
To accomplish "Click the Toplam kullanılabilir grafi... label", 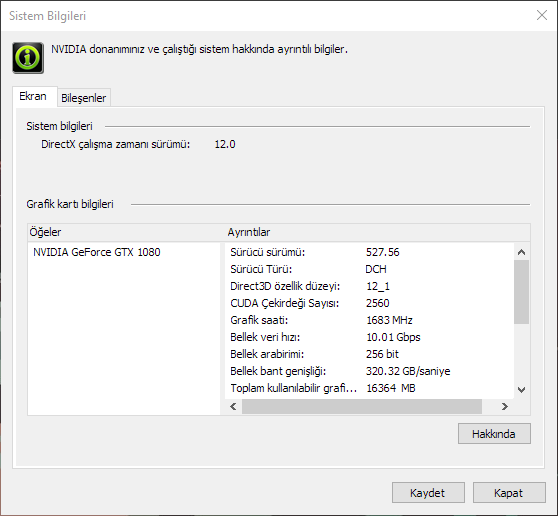I will (x=294, y=388).
